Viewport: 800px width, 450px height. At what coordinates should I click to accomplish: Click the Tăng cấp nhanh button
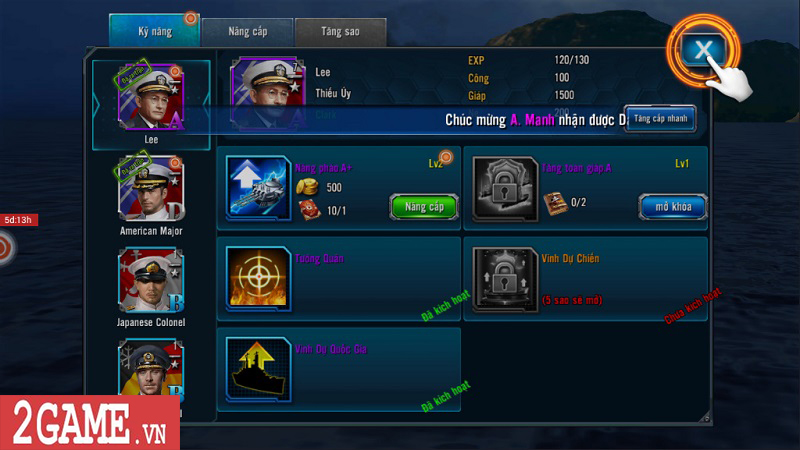(x=660, y=119)
